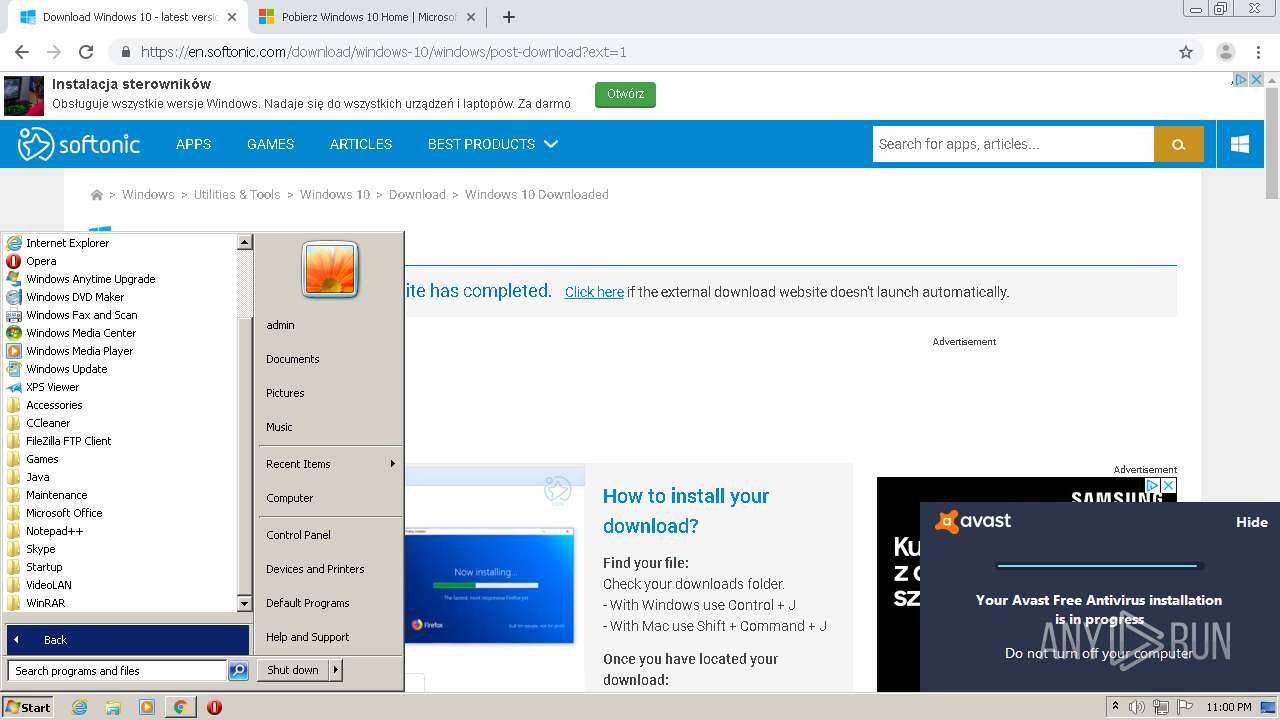Open GAMES menu on Softonic

pyautogui.click(x=270, y=144)
